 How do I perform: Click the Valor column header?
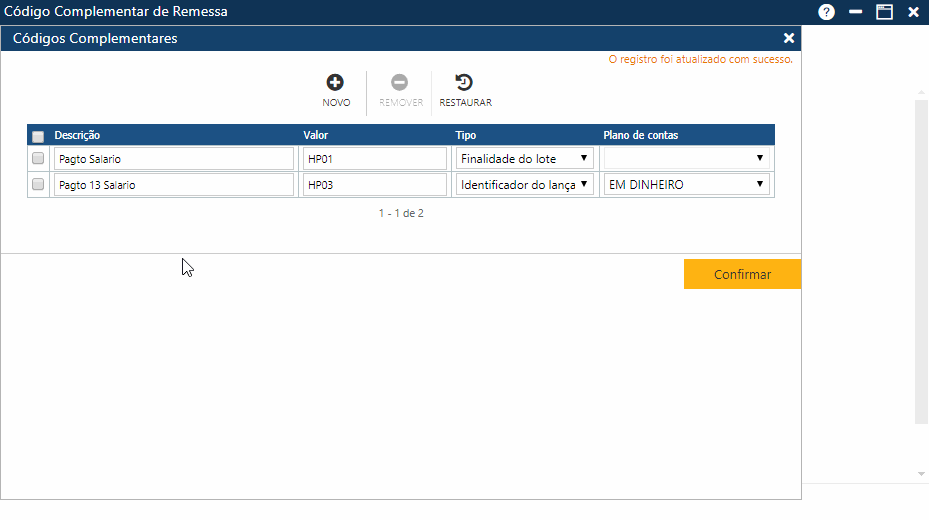coord(316,135)
